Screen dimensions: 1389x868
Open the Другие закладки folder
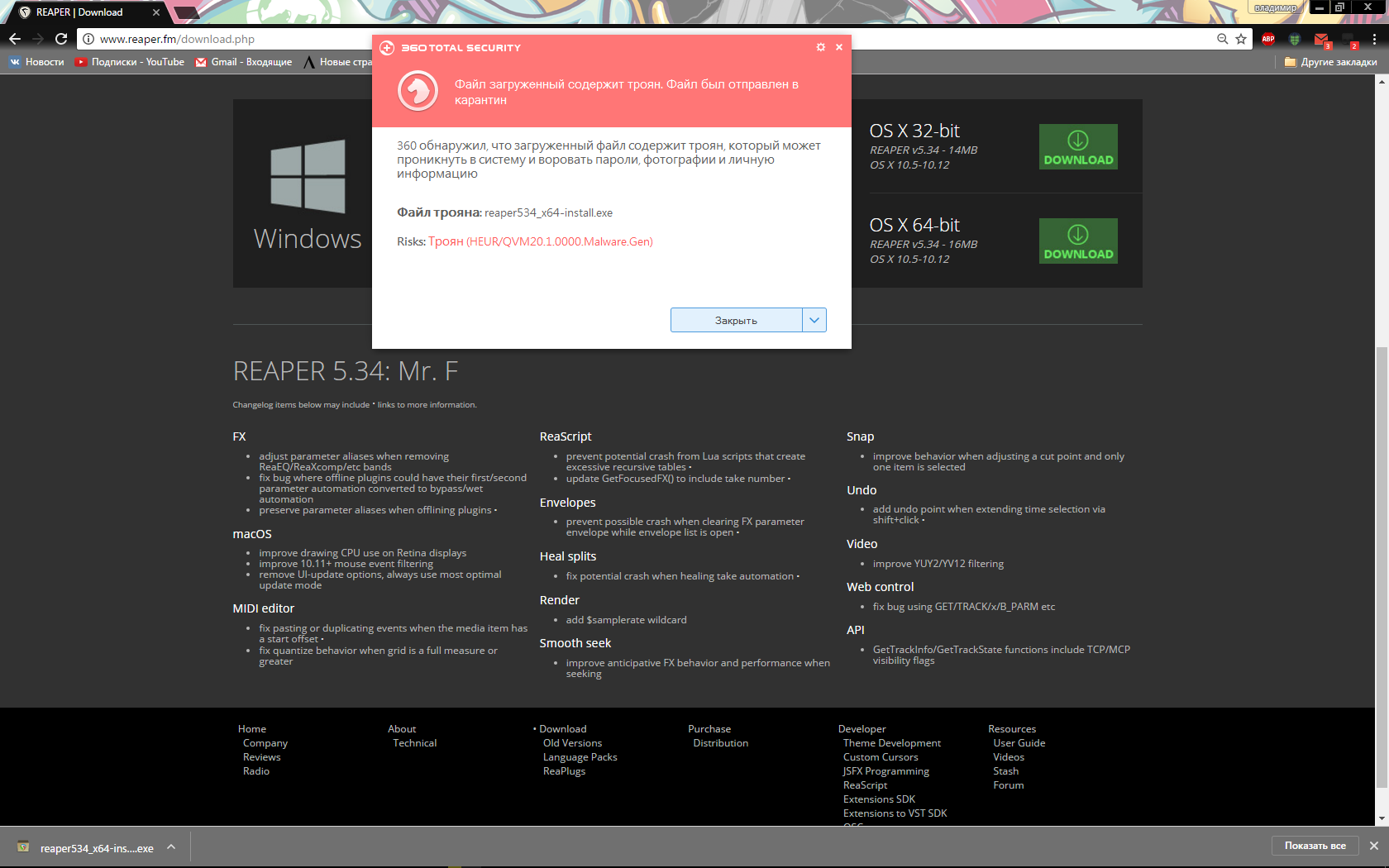[1330, 62]
